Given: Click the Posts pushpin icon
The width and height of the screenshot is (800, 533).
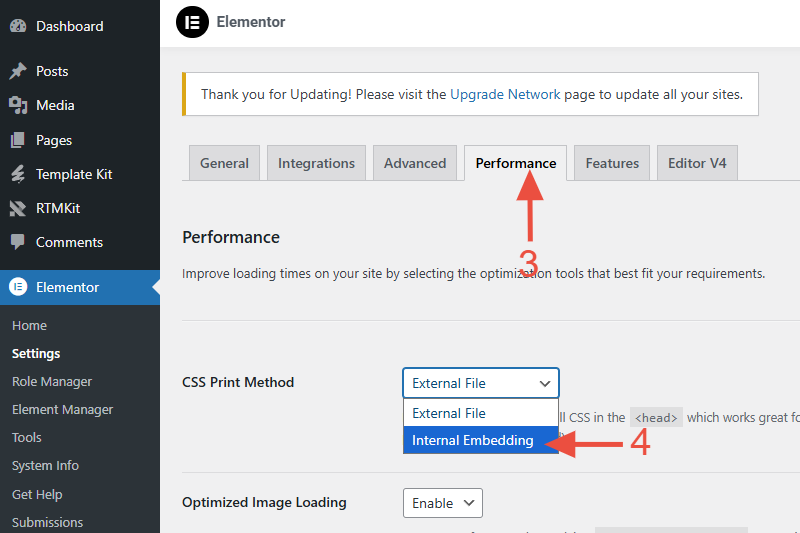Looking at the screenshot, I should (x=18, y=71).
